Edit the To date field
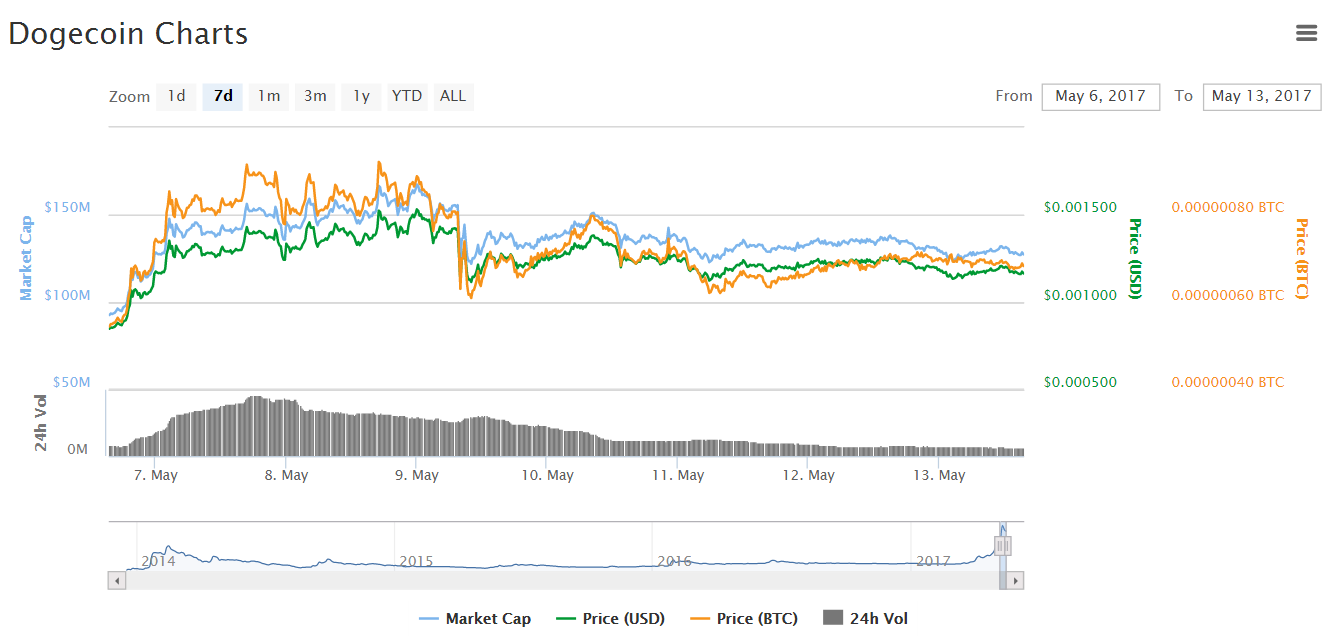Image resolution: width=1327 pixels, height=636 pixels. pyautogui.click(x=1262, y=96)
